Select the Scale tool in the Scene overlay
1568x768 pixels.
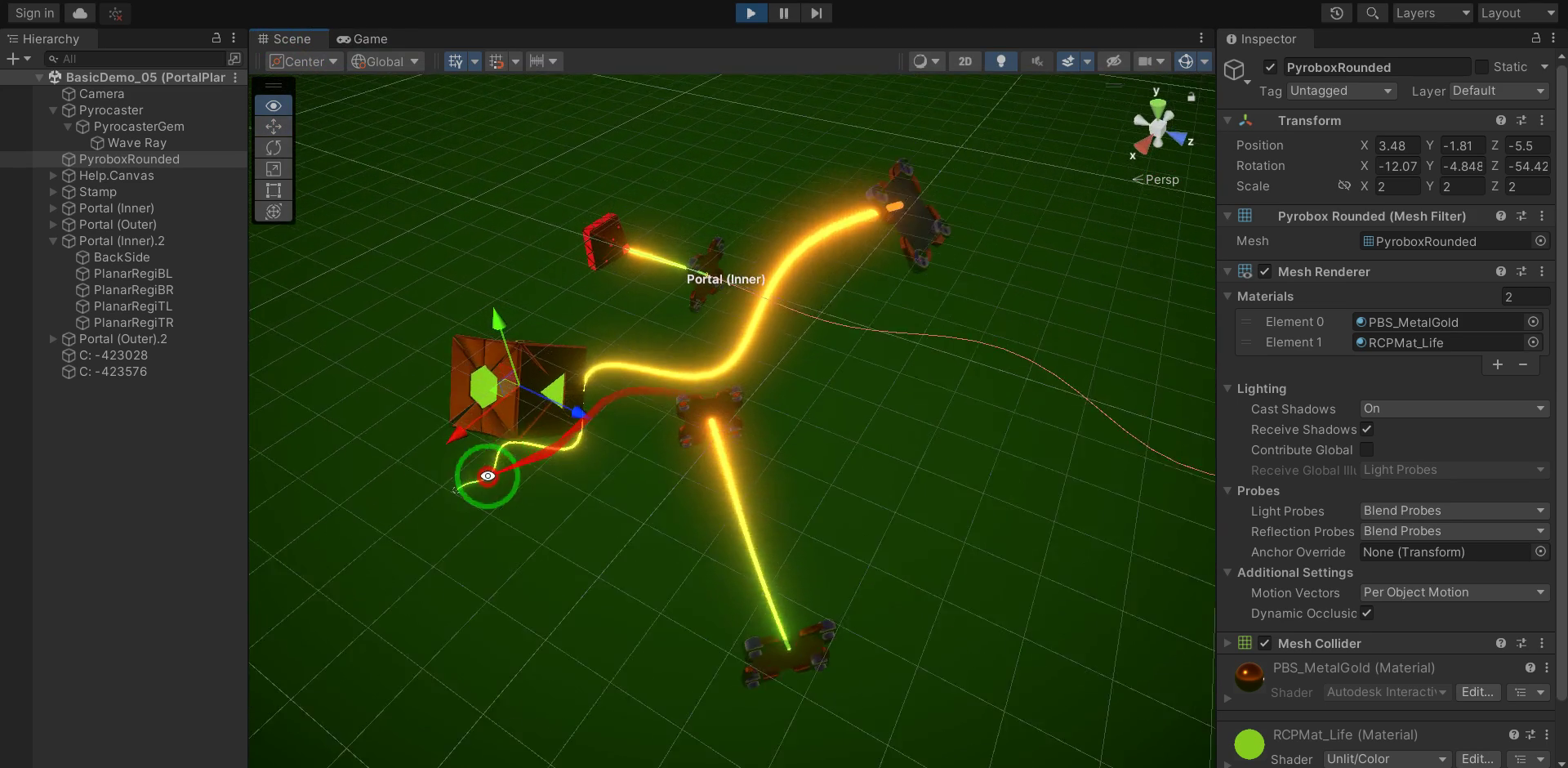coord(274,168)
